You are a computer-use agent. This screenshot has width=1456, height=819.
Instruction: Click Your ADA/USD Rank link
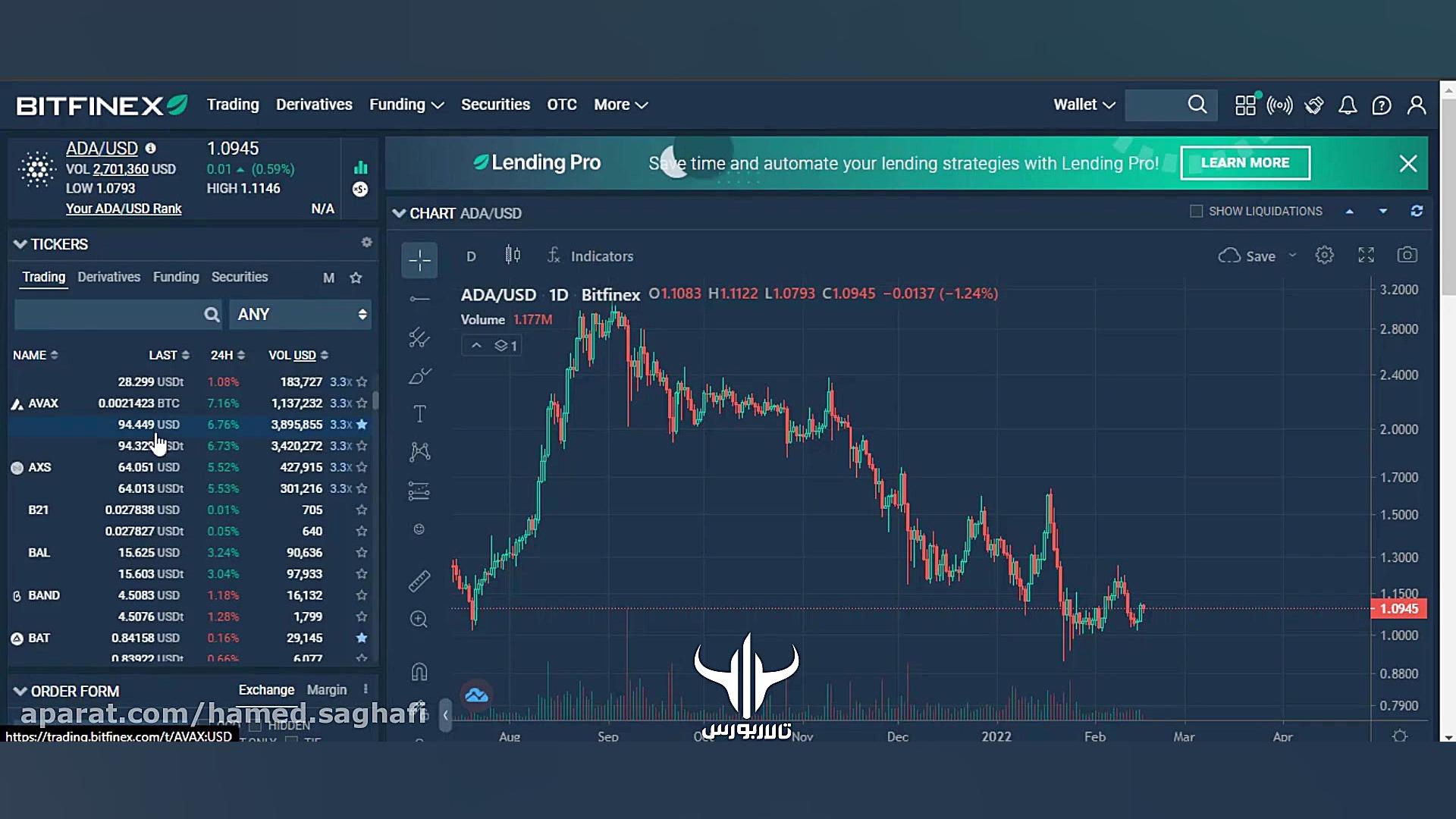[124, 209]
